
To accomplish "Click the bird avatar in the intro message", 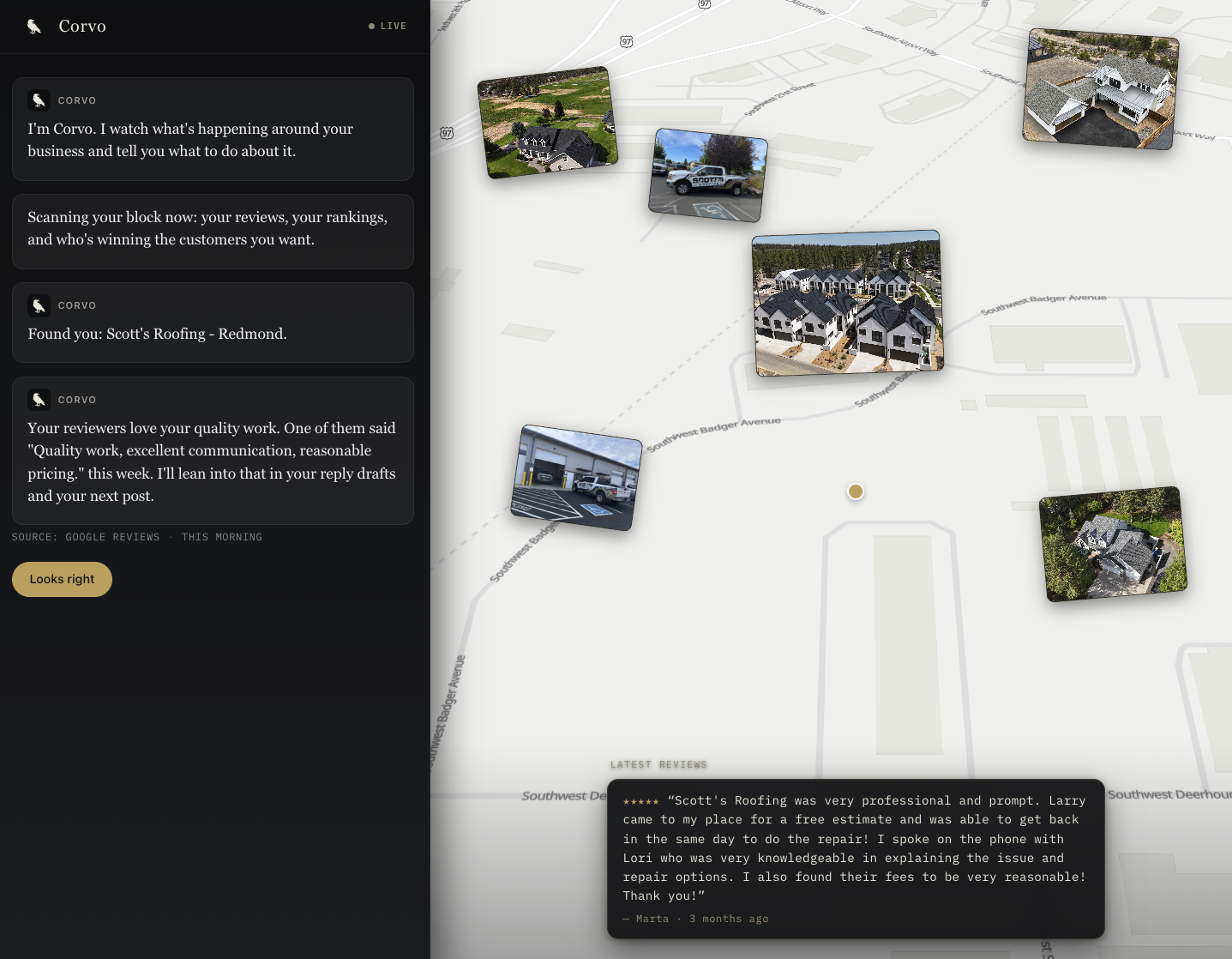I will pos(39,100).
